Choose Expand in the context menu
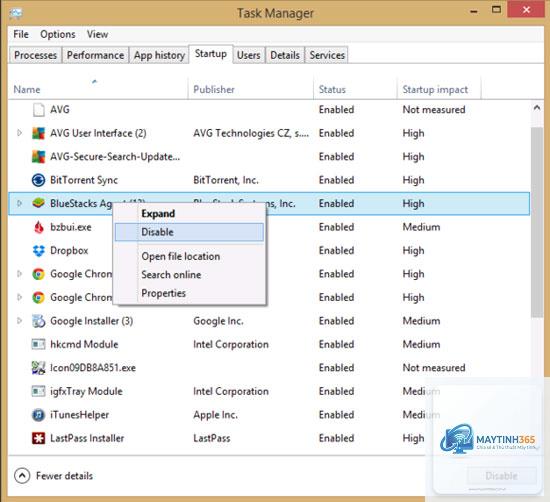Viewport: 550px width, 502px height. point(189,214)
